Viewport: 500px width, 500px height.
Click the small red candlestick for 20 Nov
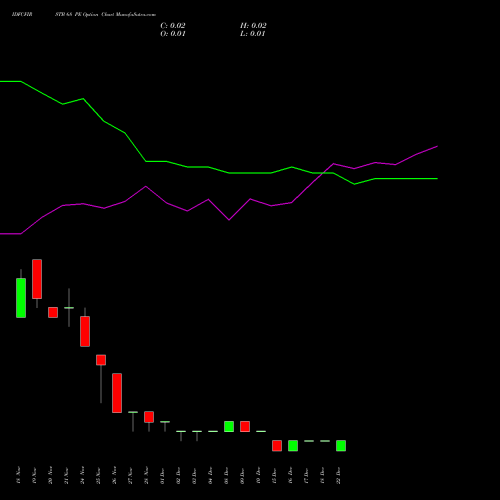point(53,312)
